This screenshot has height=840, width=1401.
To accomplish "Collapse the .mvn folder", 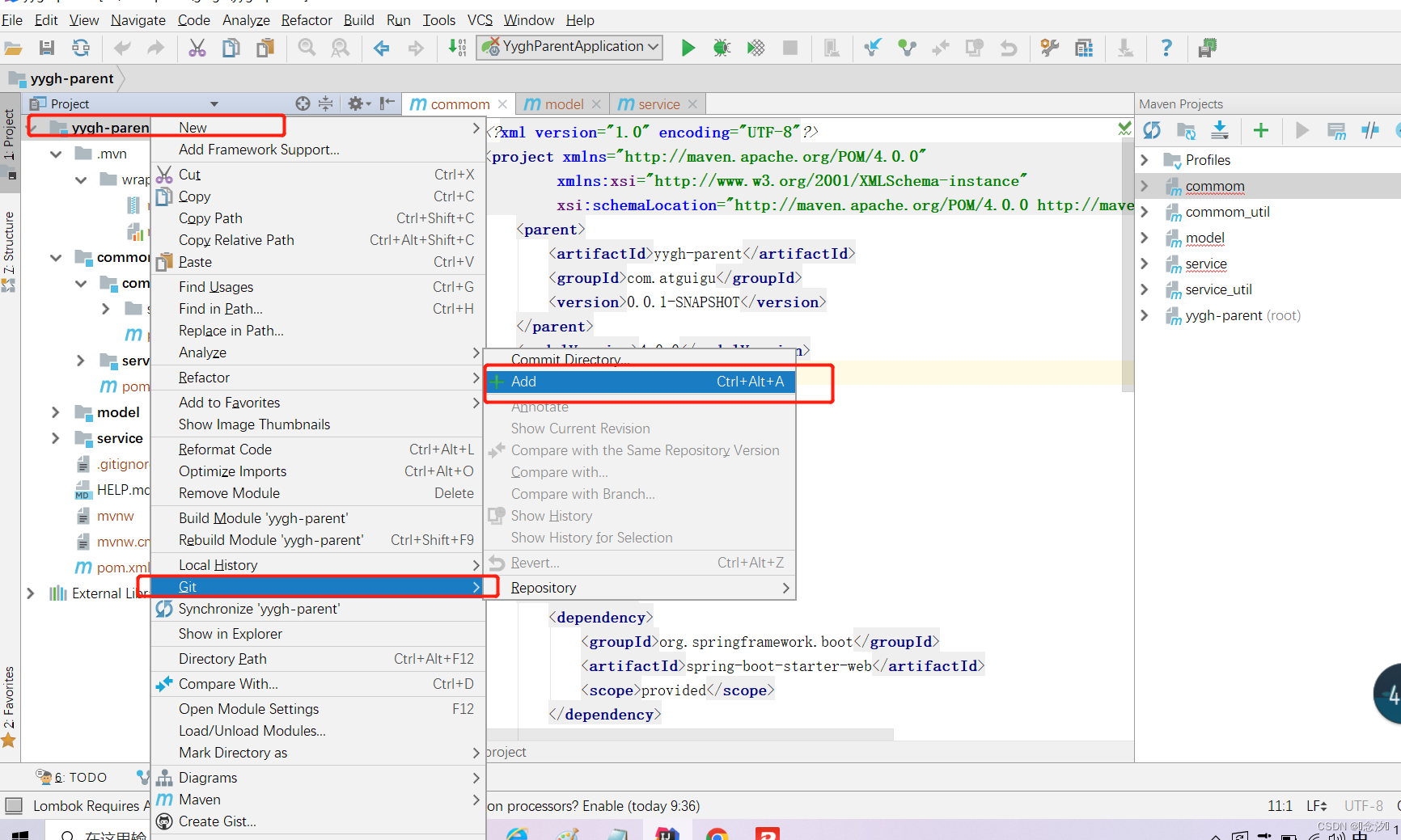I will [55, 154].
